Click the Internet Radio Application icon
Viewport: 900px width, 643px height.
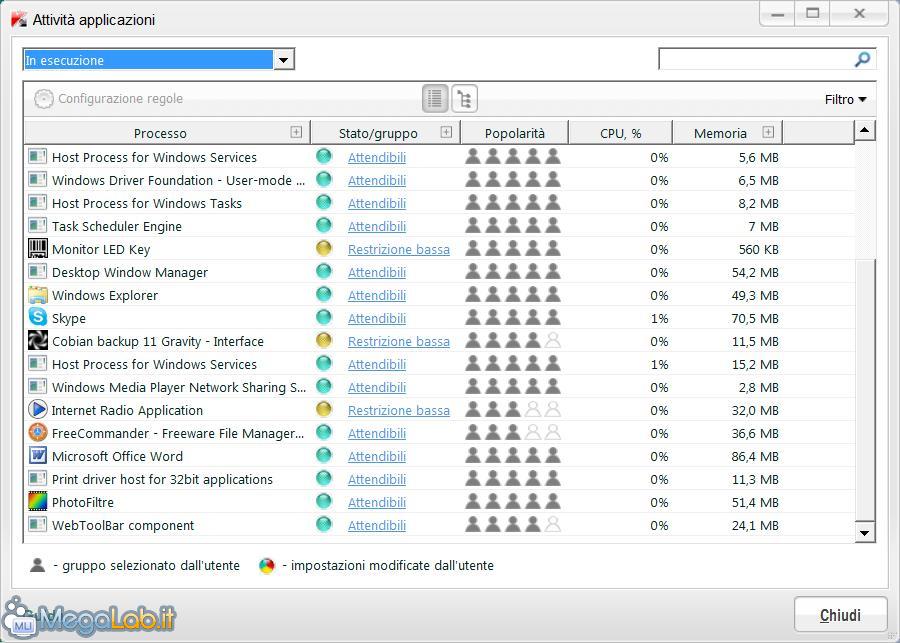coord(38,410)
